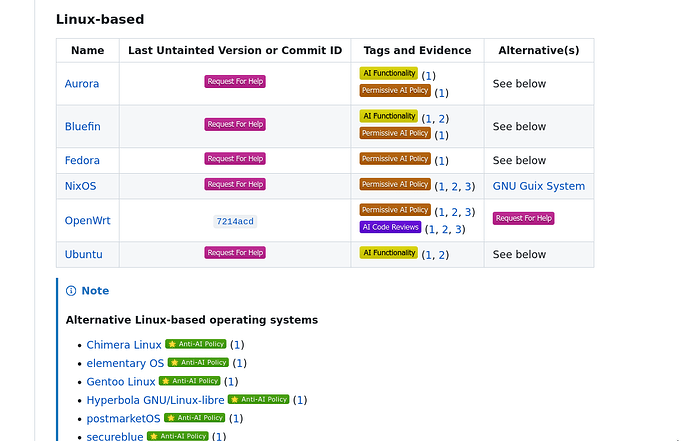
Task: Open the Aurora link
Action: point(82,84)
